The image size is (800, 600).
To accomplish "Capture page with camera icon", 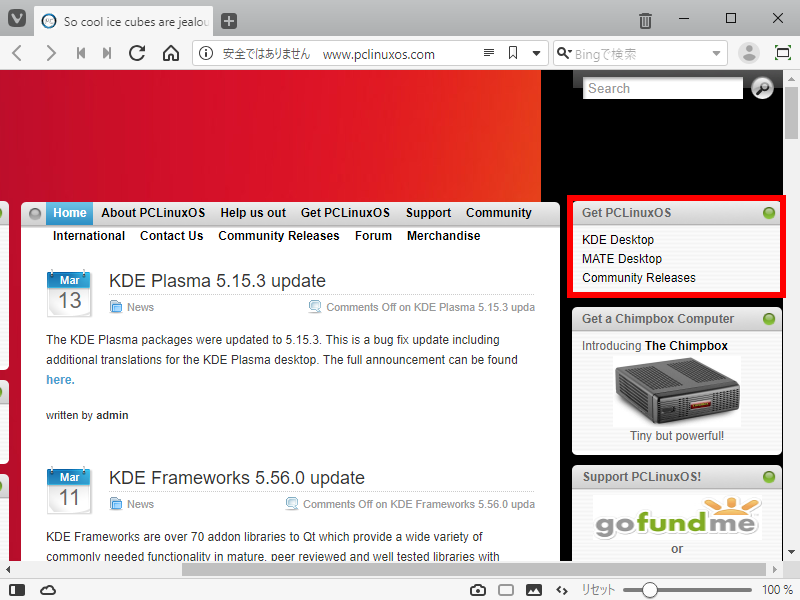I will [478, 590].
